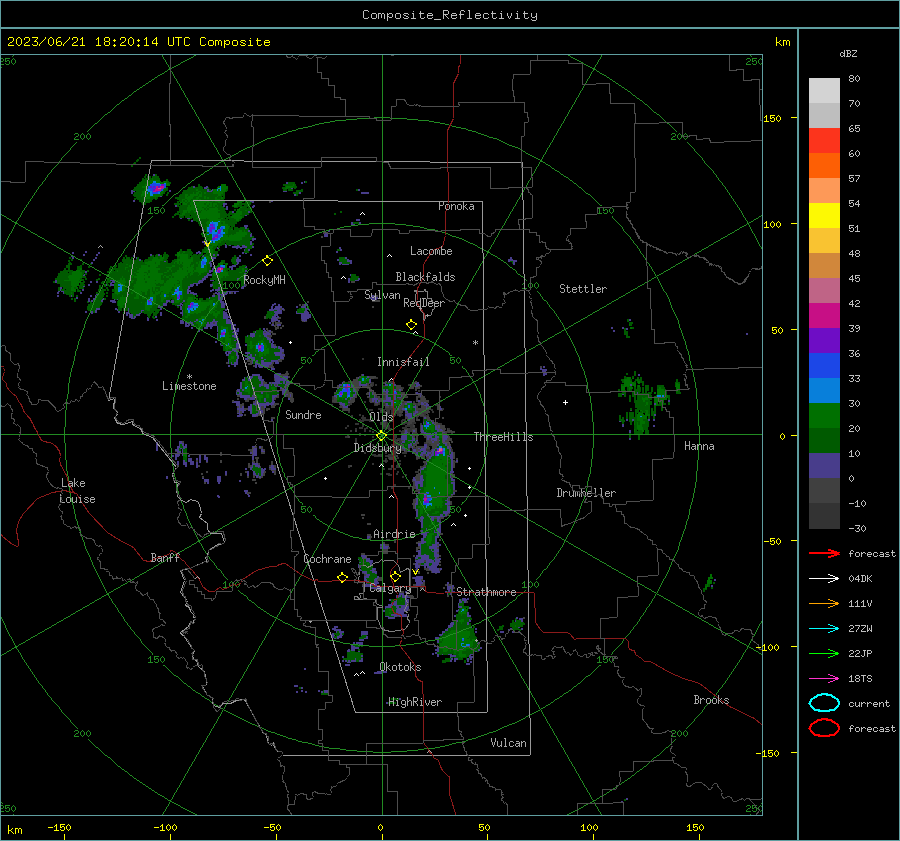Click the dBZ legend heading
The width and height of the screenshot is (900, 841).
pyautogui.click(x=848, y=53)
